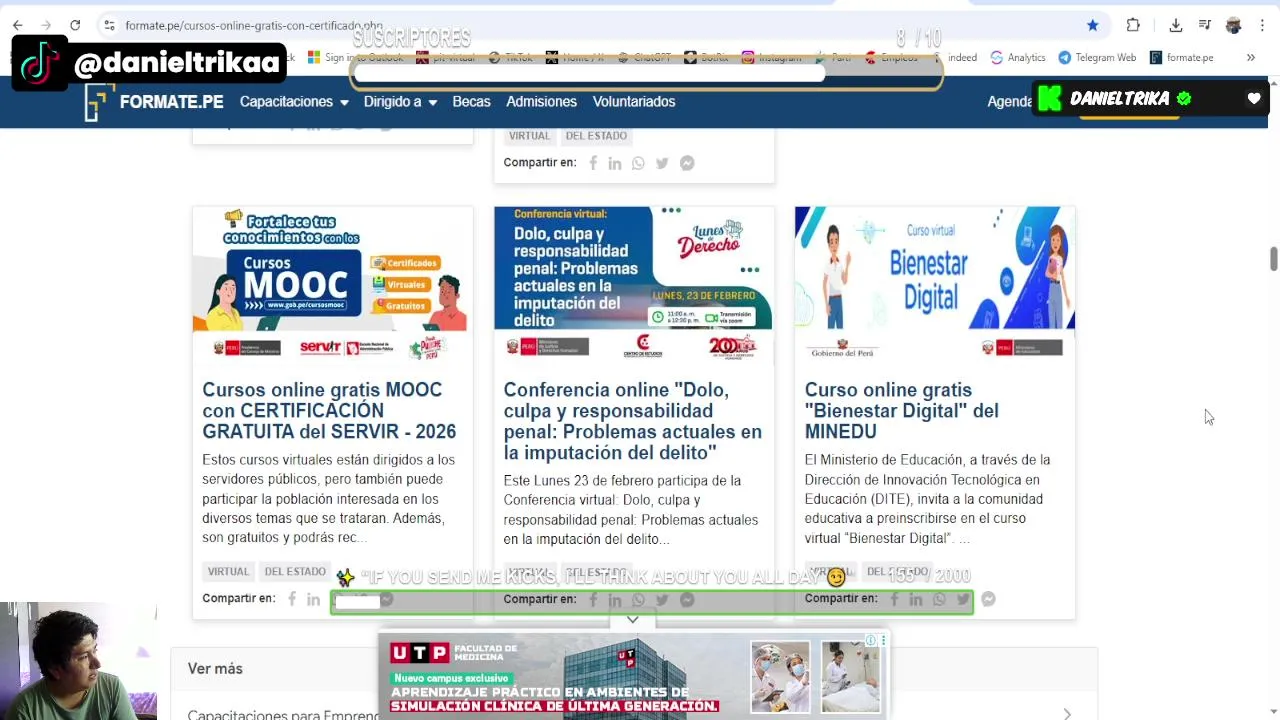Open the Agenda menu item

point(1009,102)
